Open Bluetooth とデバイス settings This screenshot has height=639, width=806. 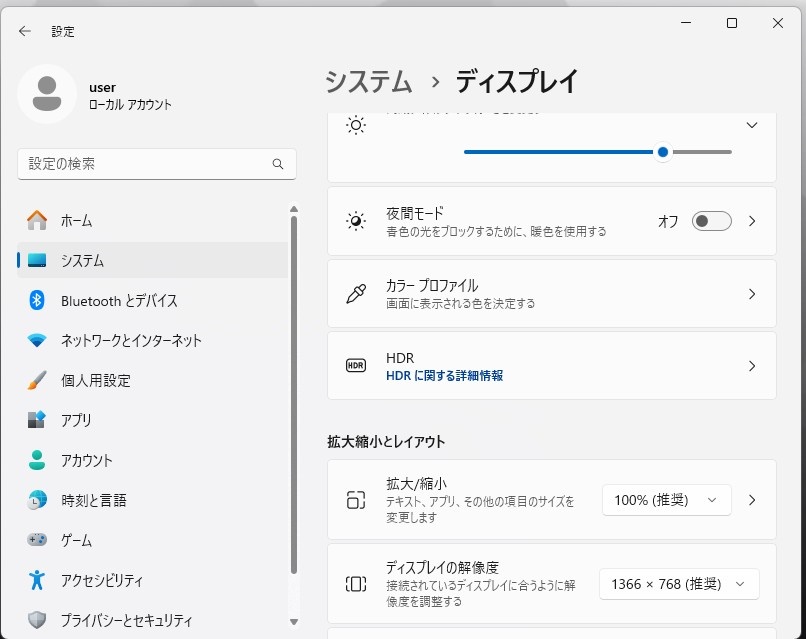point(153,300)
